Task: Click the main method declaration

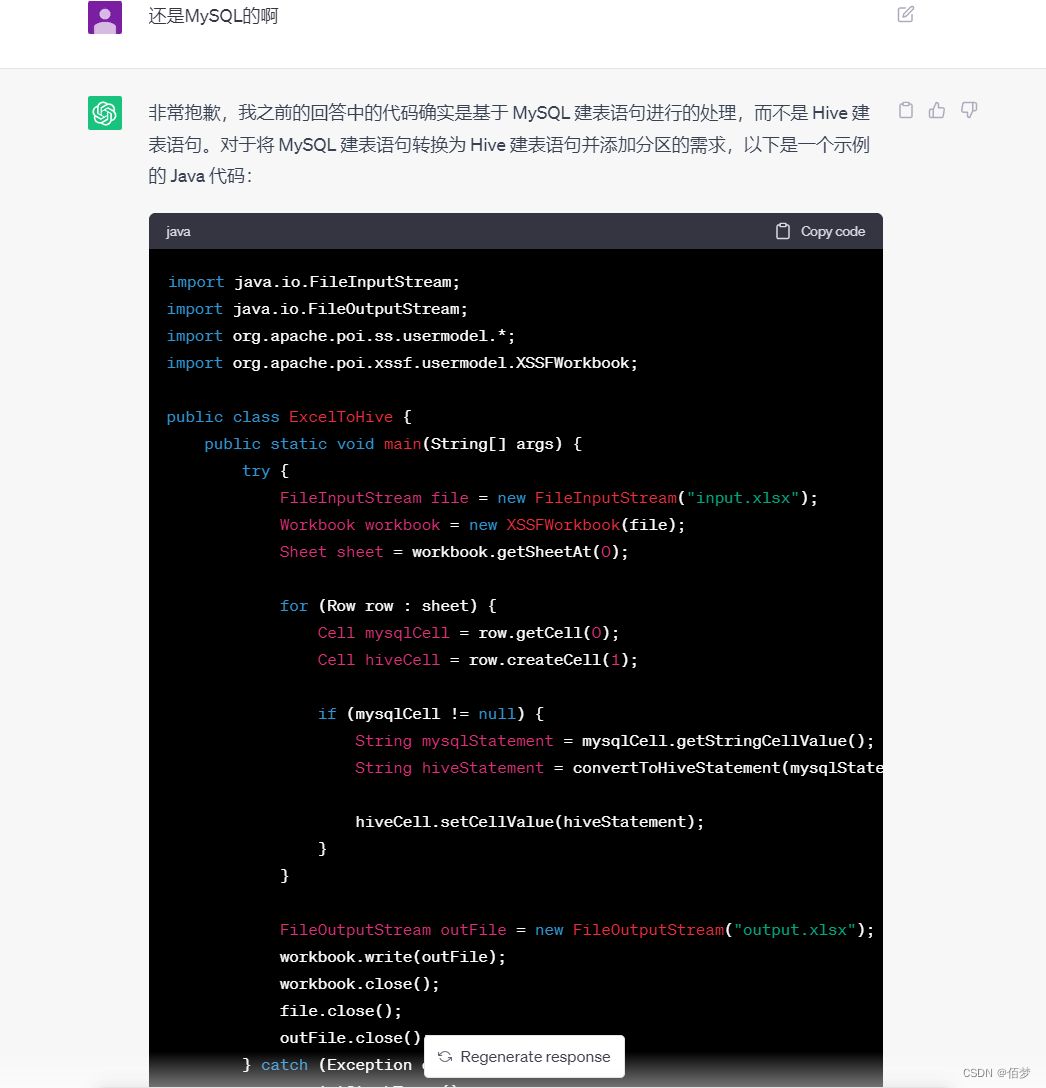Action: coord(393,444)
